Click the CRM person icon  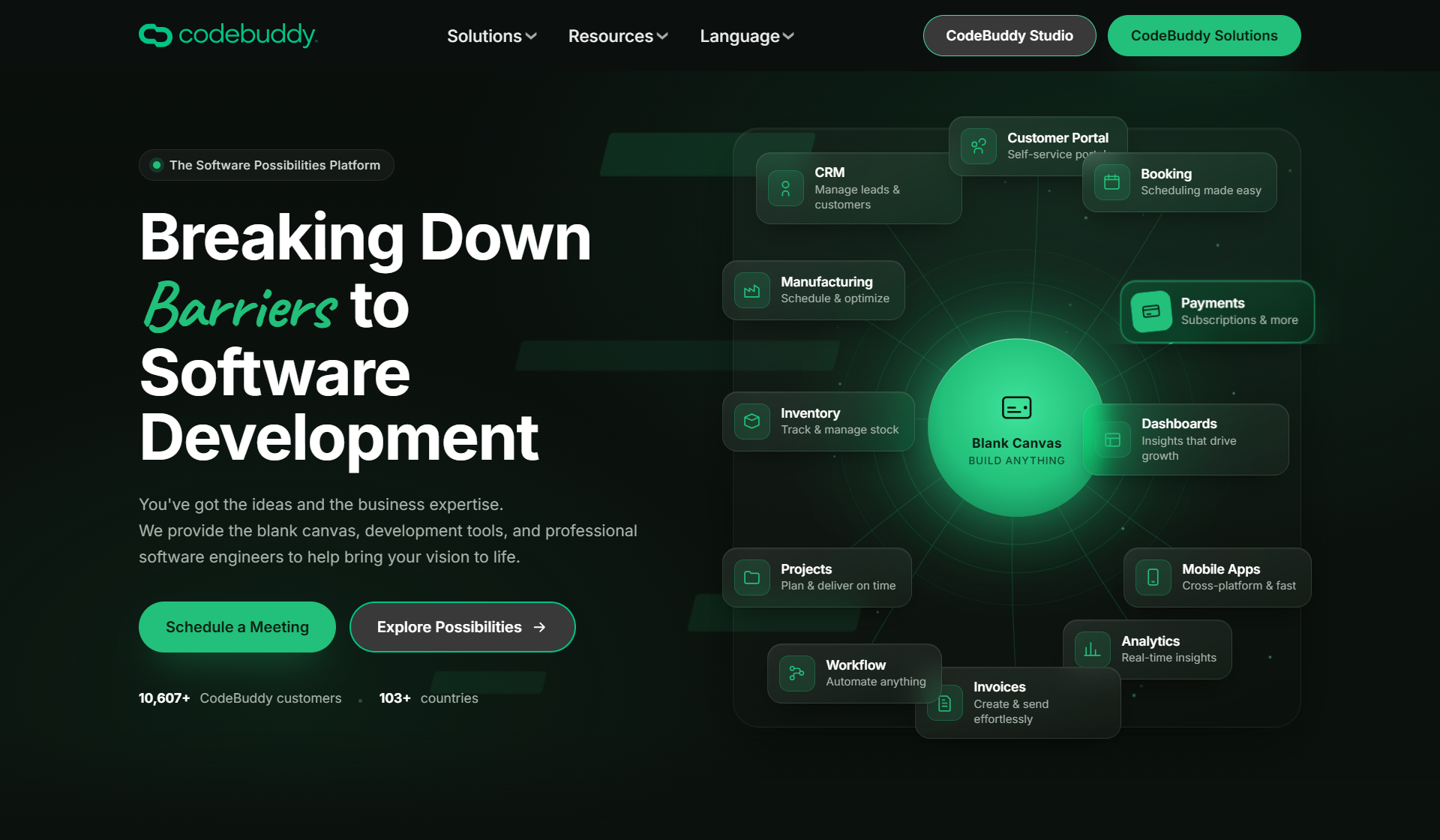pos(786,188)
